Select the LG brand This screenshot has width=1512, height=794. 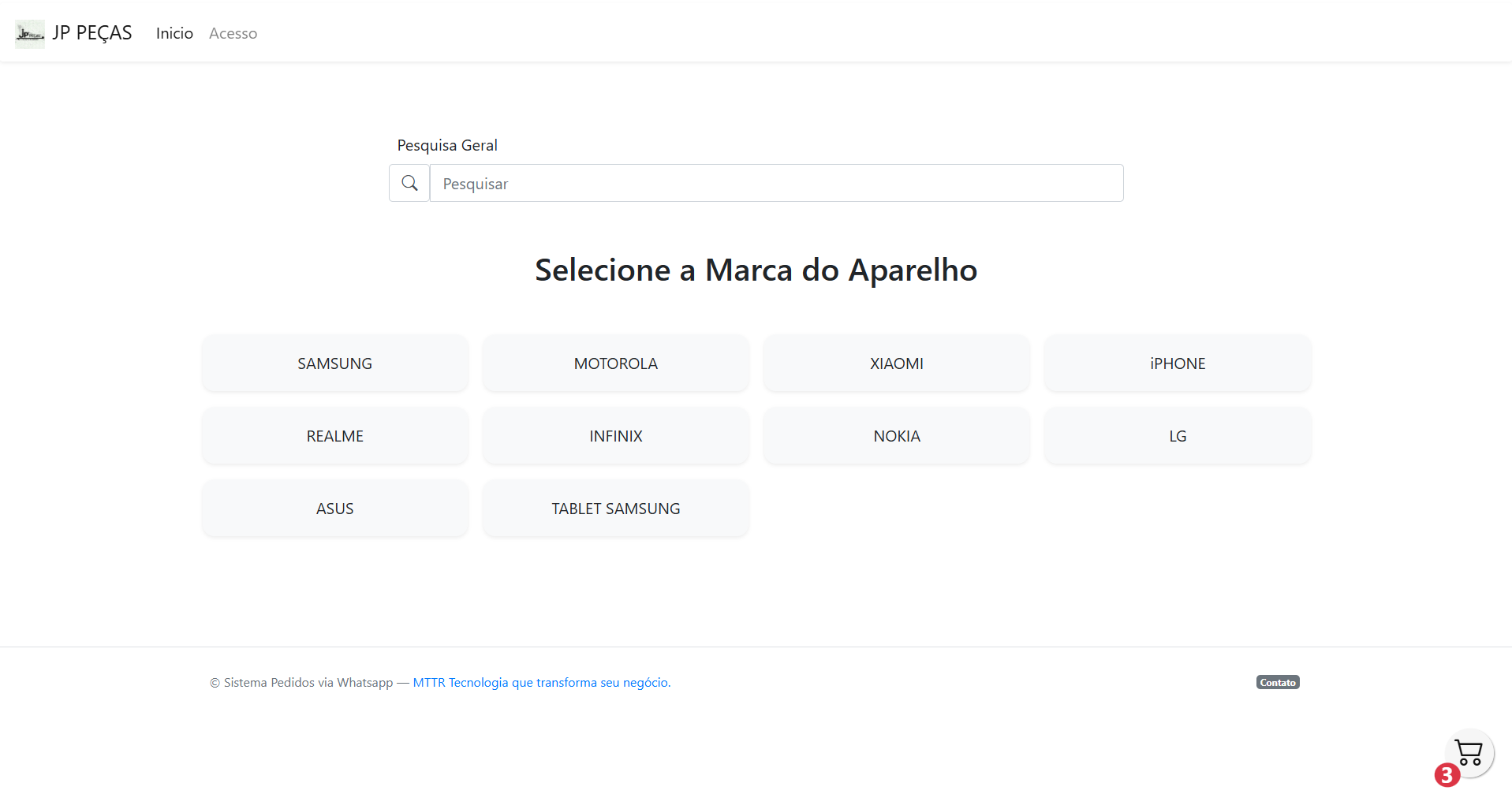[x=1177, y=435]
